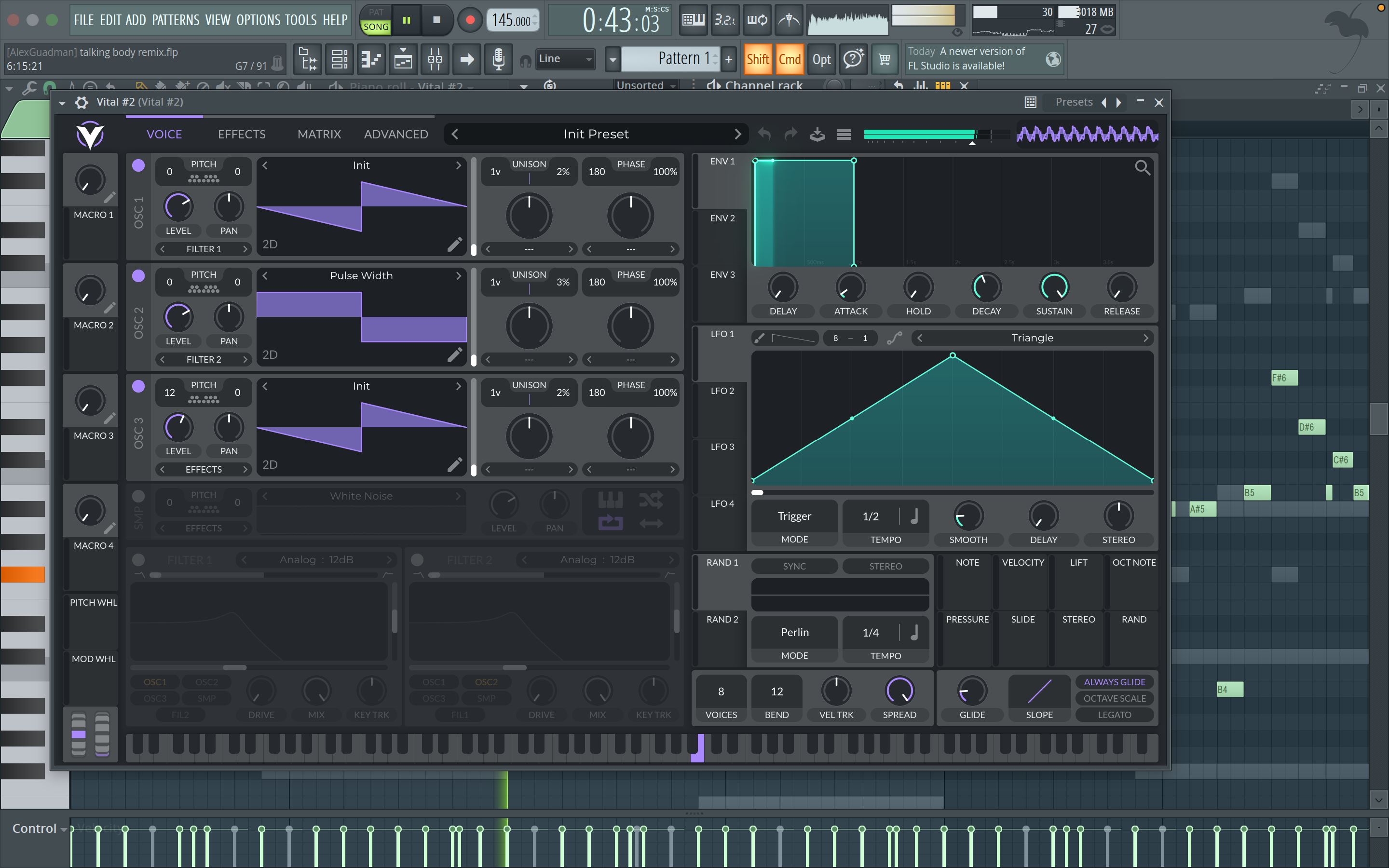The image size is (1389, 868).
Task: Edit OSC 2 wavetable with pencil icon
Action: coord(454,355)
